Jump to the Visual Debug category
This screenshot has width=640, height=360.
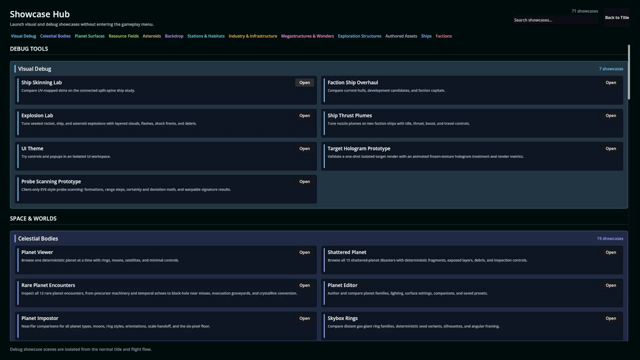click(x=23, y=36)
